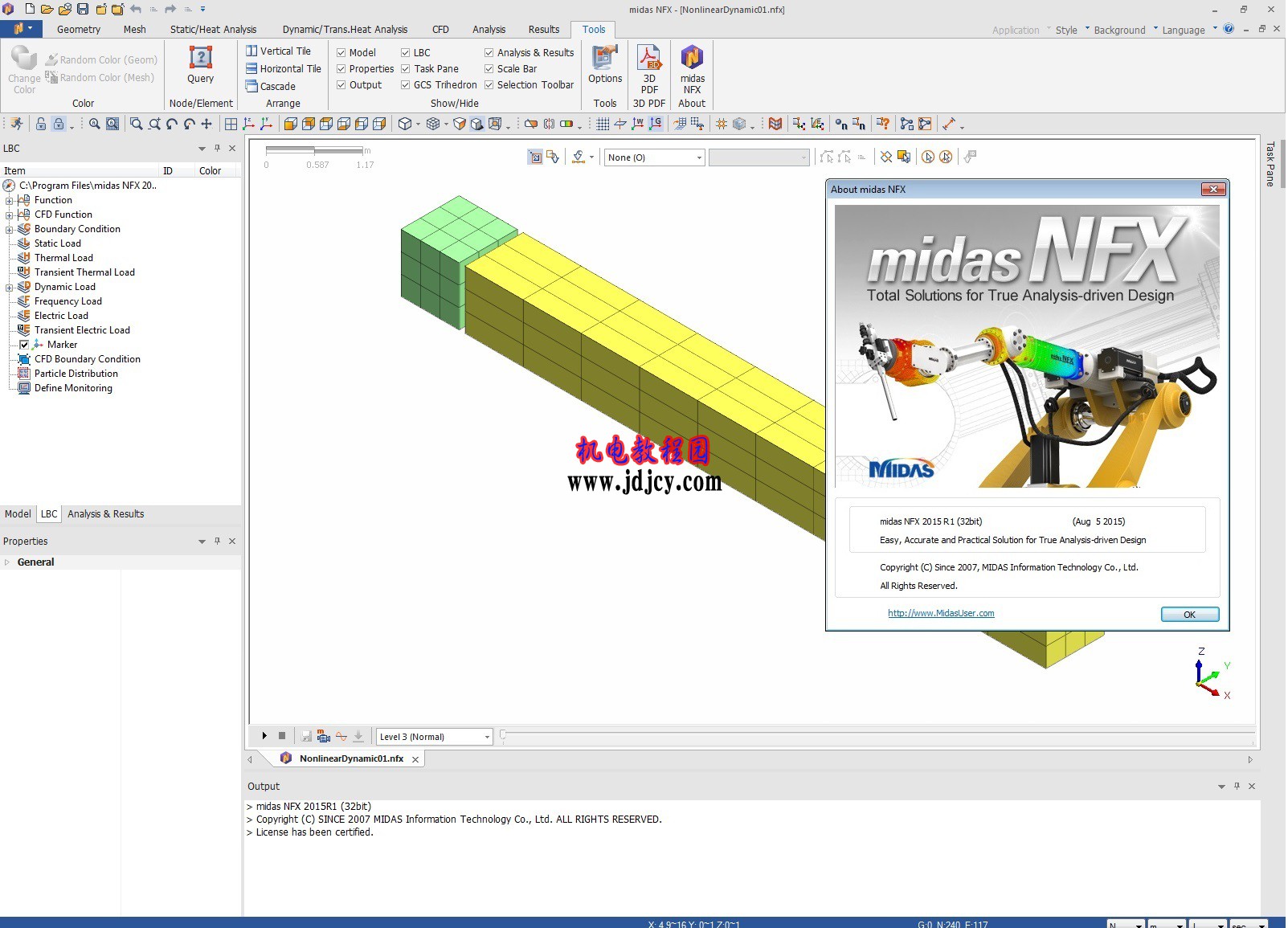Viewport: 1288px width, 928px height.
Task: Uncheck the Task Pane checkbox
Action: coord(406,69)
